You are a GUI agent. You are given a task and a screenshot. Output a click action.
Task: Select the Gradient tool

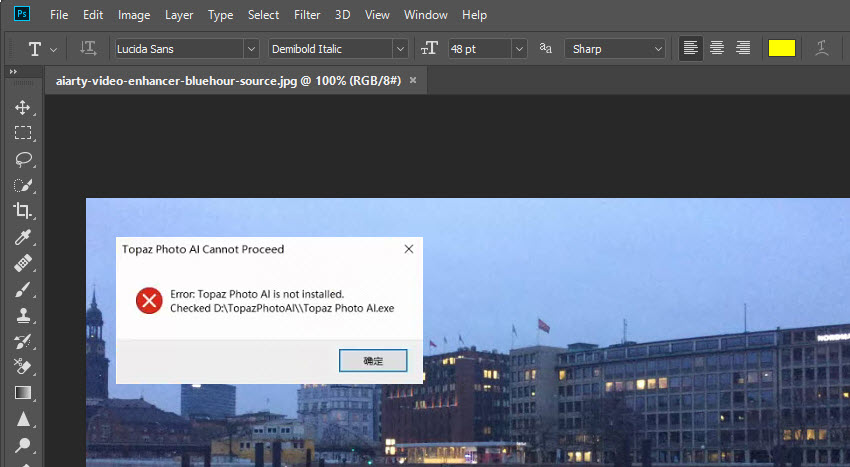[23, 393]
